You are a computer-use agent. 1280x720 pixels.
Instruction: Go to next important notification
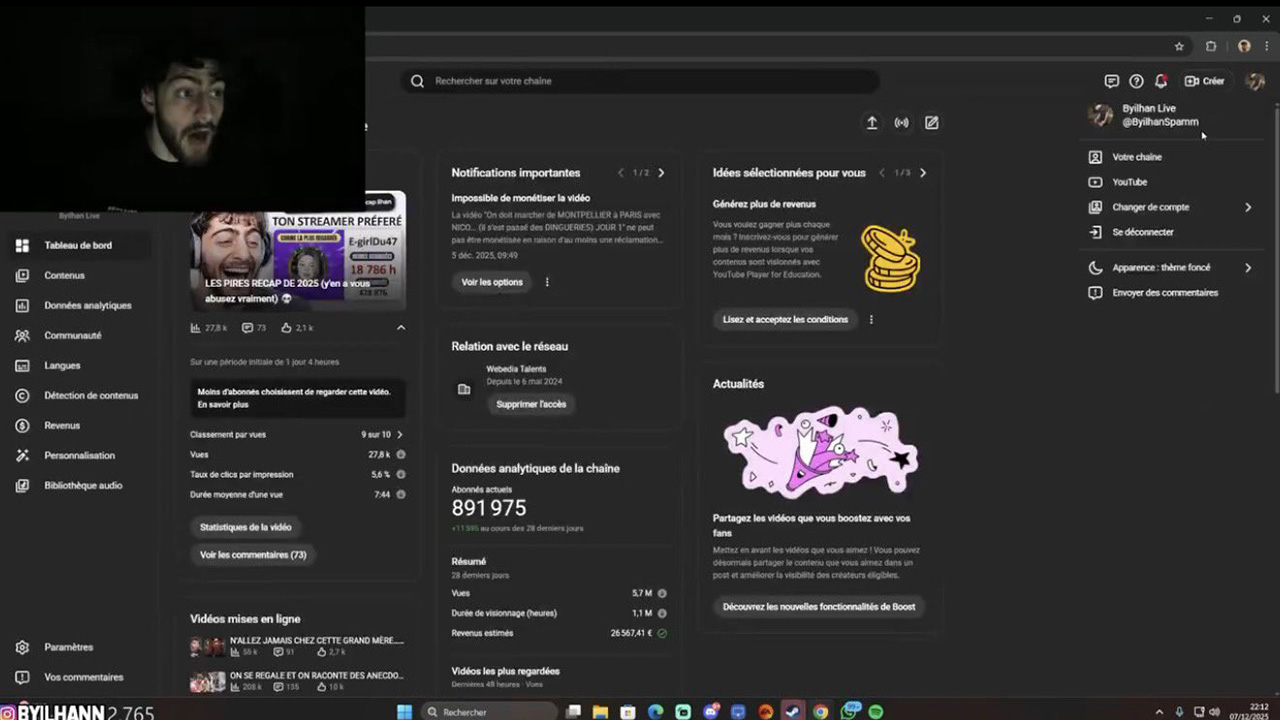point(661,173)
